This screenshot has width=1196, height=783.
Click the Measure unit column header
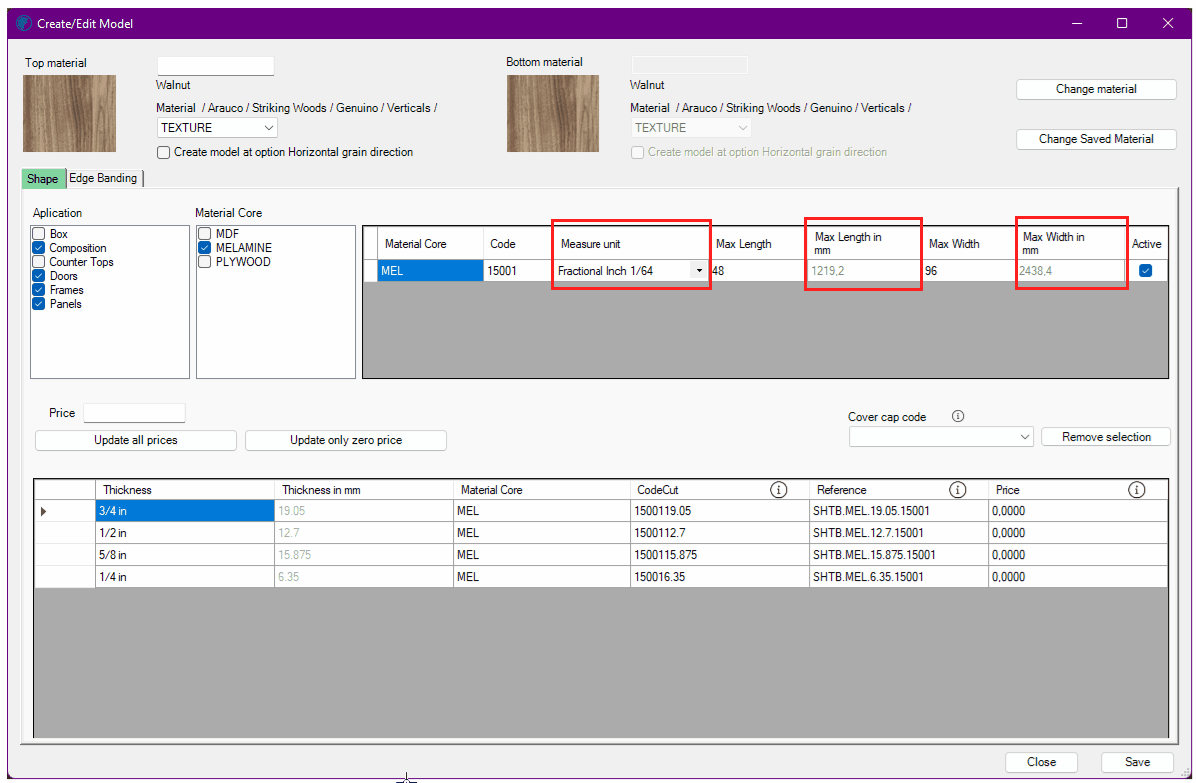point(632,244)
